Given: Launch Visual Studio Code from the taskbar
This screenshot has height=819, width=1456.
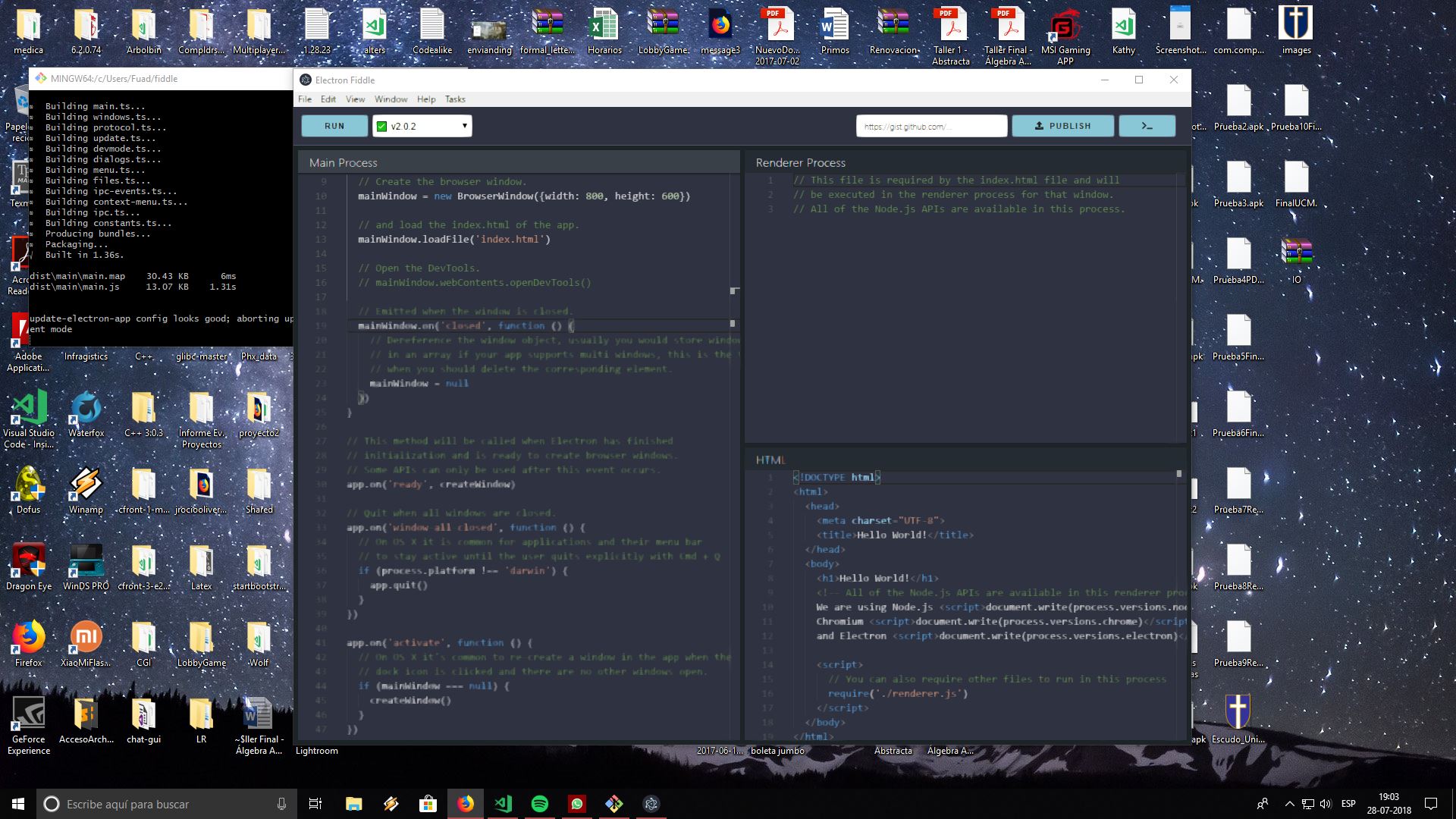Looking at the screenshot, I should [503, 803].
